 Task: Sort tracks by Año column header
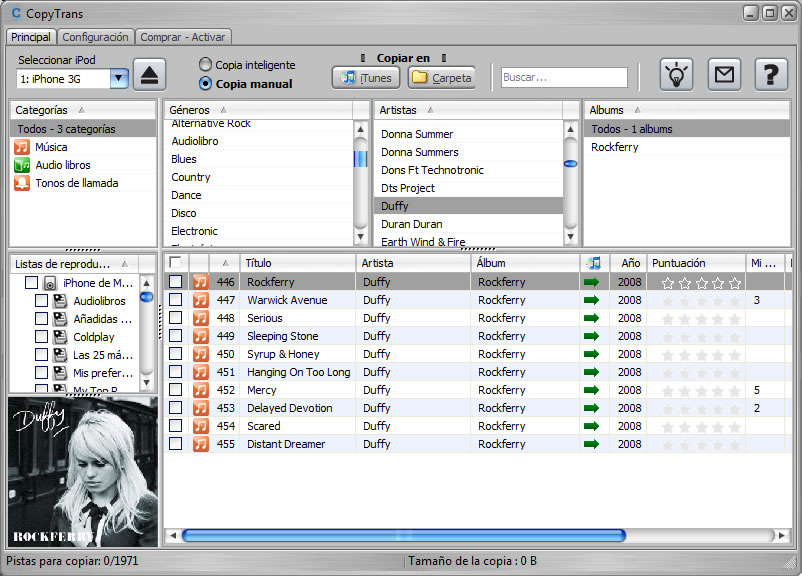(629, 263)
